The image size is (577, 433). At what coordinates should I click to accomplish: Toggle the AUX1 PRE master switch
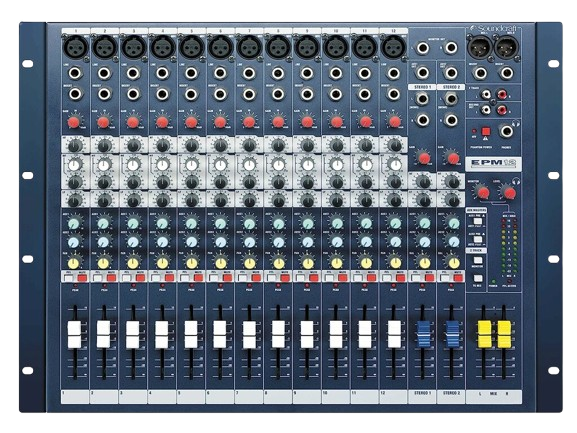[478, 221]
